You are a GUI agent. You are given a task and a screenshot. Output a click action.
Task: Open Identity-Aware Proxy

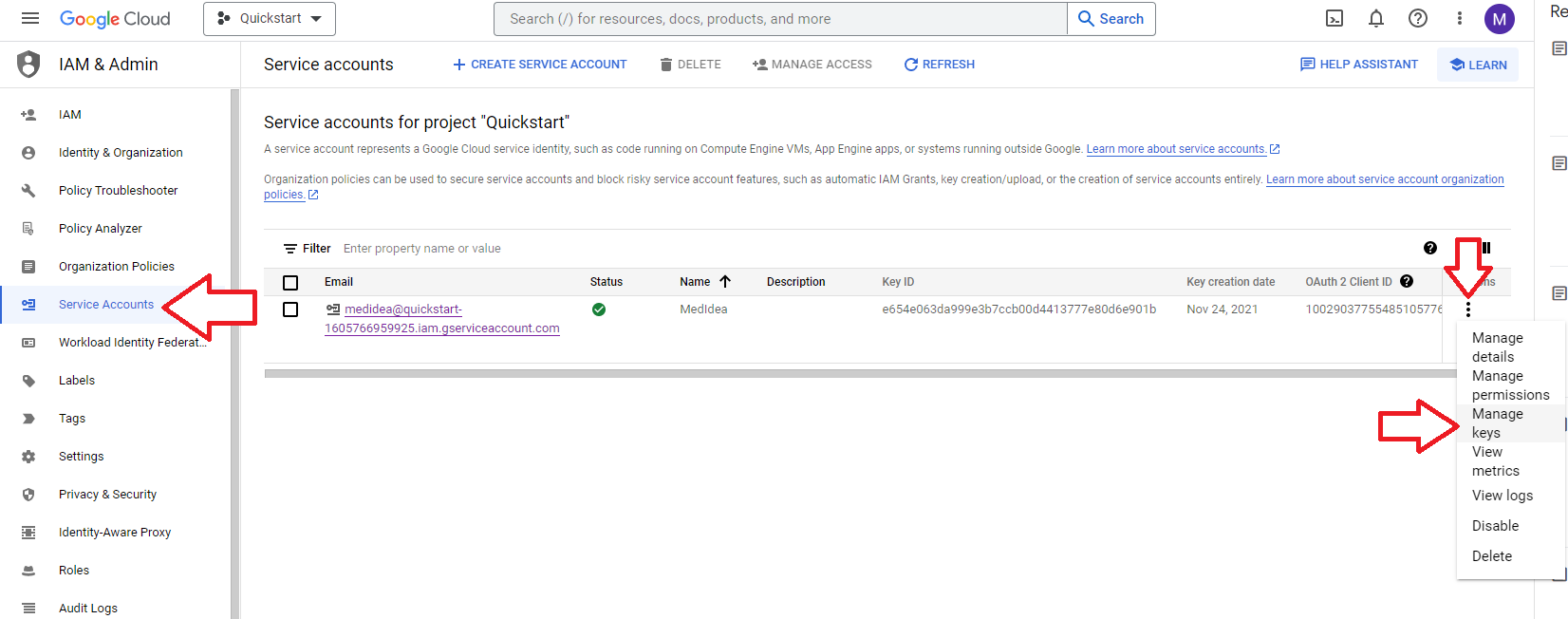(x=115, y=533)
